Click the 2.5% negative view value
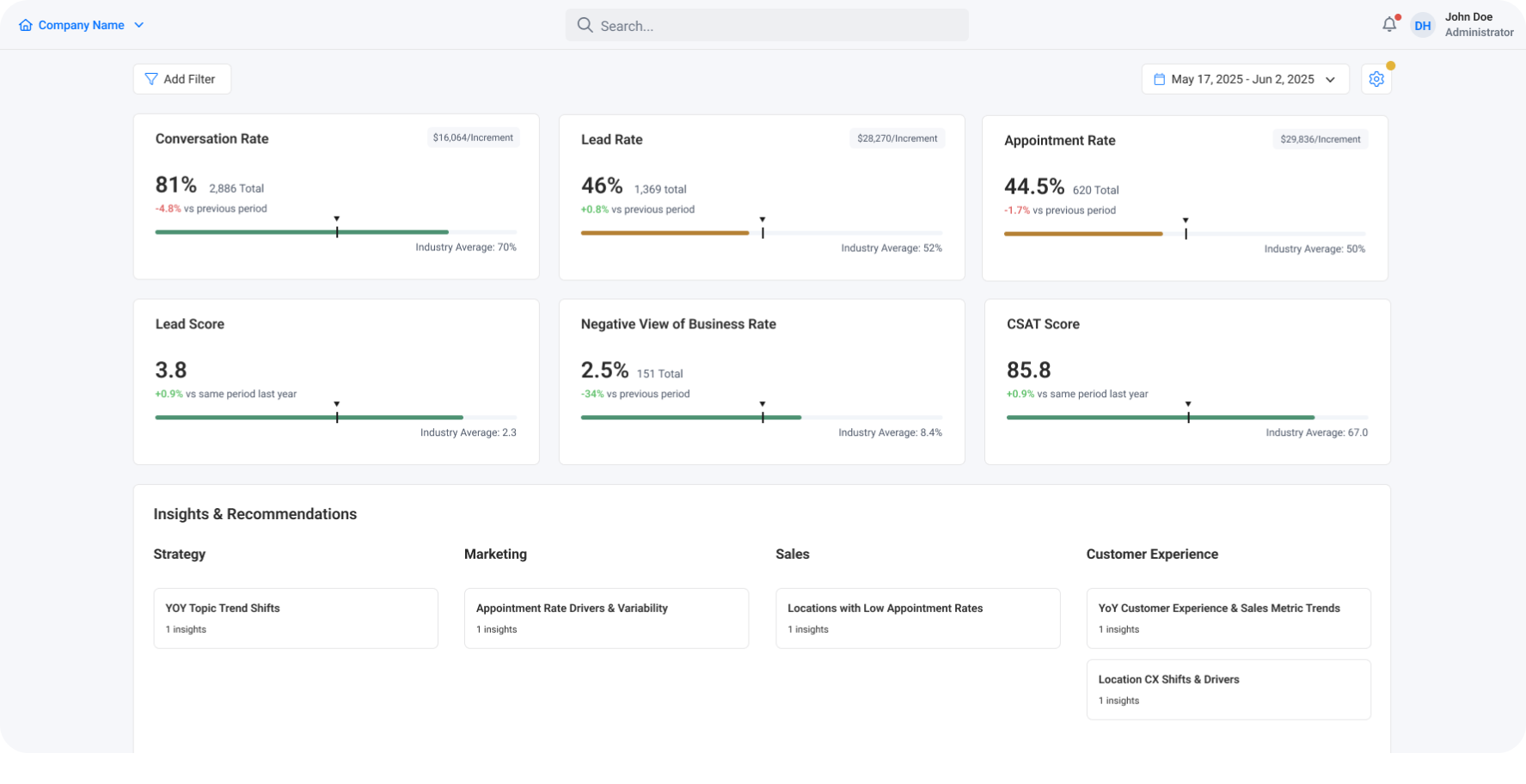 coord(604,371)
